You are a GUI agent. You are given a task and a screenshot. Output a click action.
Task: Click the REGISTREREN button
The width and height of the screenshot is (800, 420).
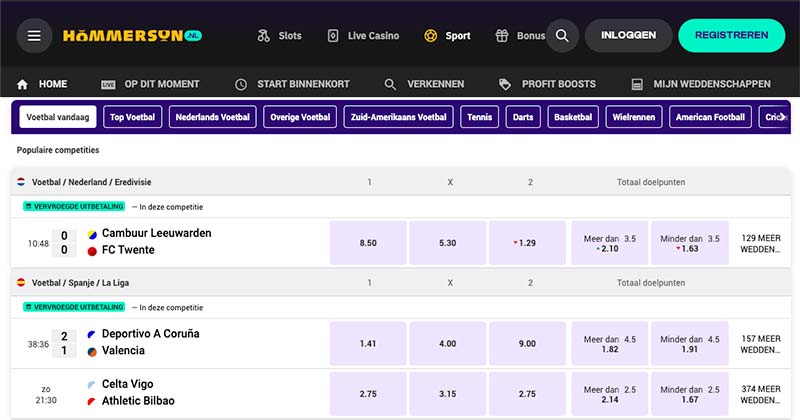(x=732, y=35)
